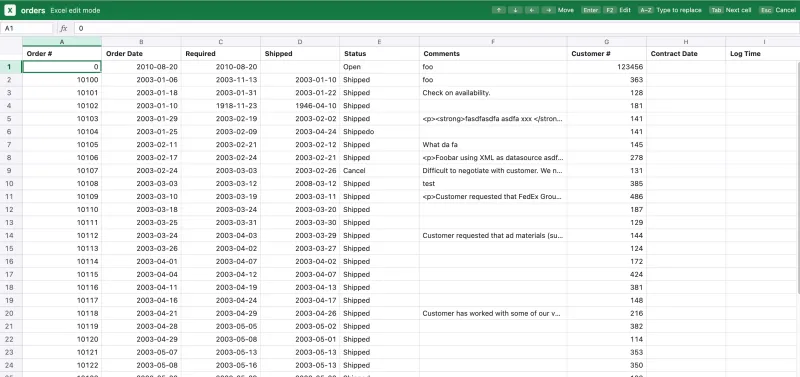This screenshot has height=377, width=800.
Task: Select customer number cell 382
Action: tap(607, 326)
